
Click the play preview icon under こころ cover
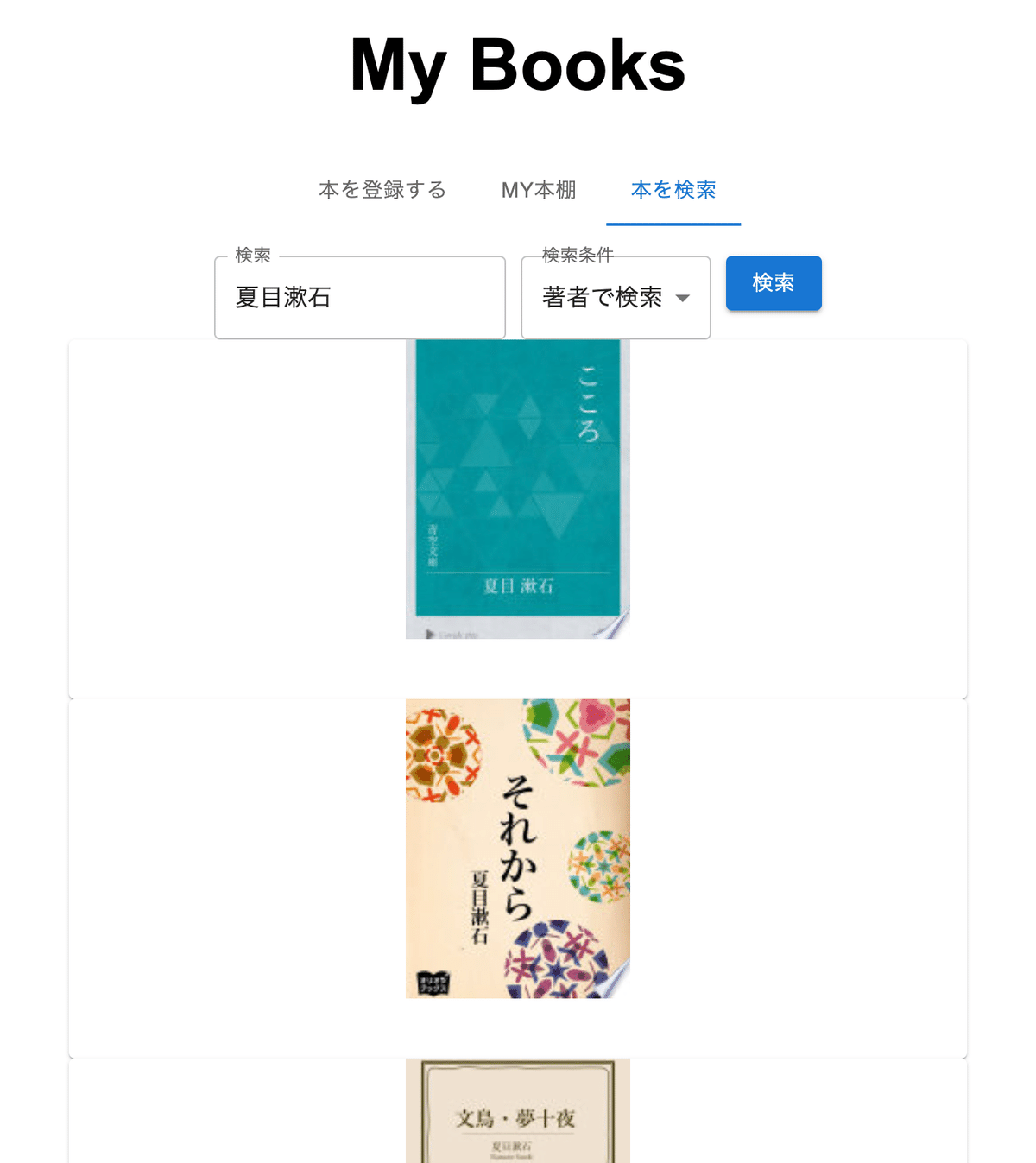point(430,635)
